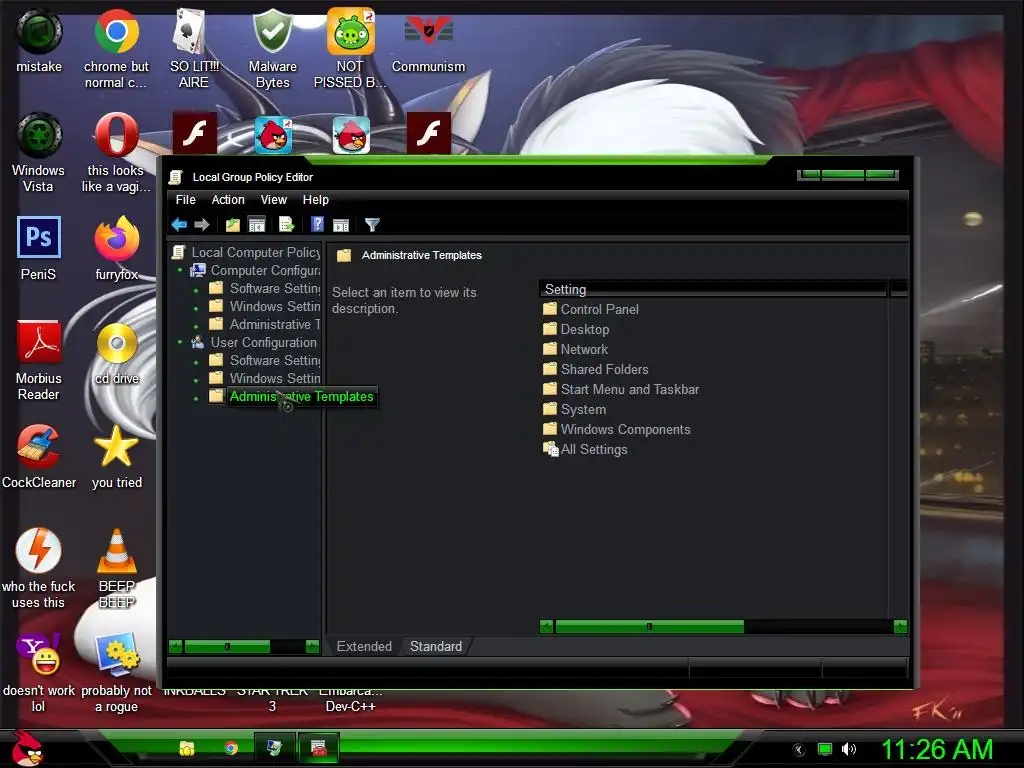Click the volume speaker tray icon
The image size is (1024, 768).
(x=848, y=750)
